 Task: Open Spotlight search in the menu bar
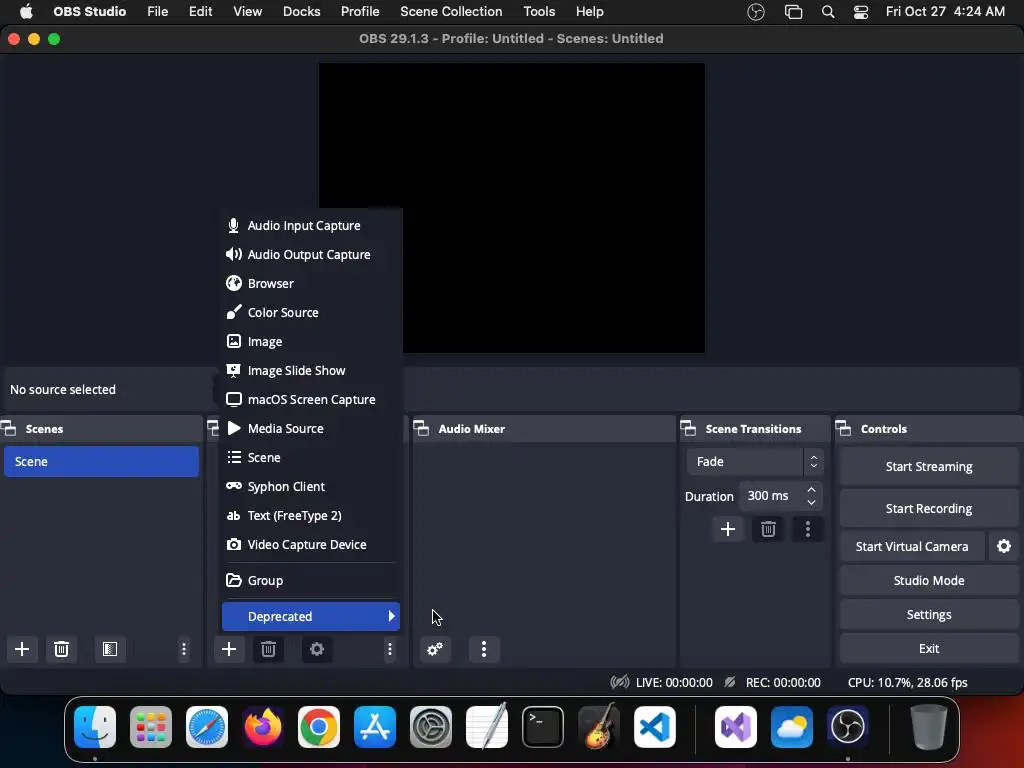pyautogui.click(x=827, y=12)
